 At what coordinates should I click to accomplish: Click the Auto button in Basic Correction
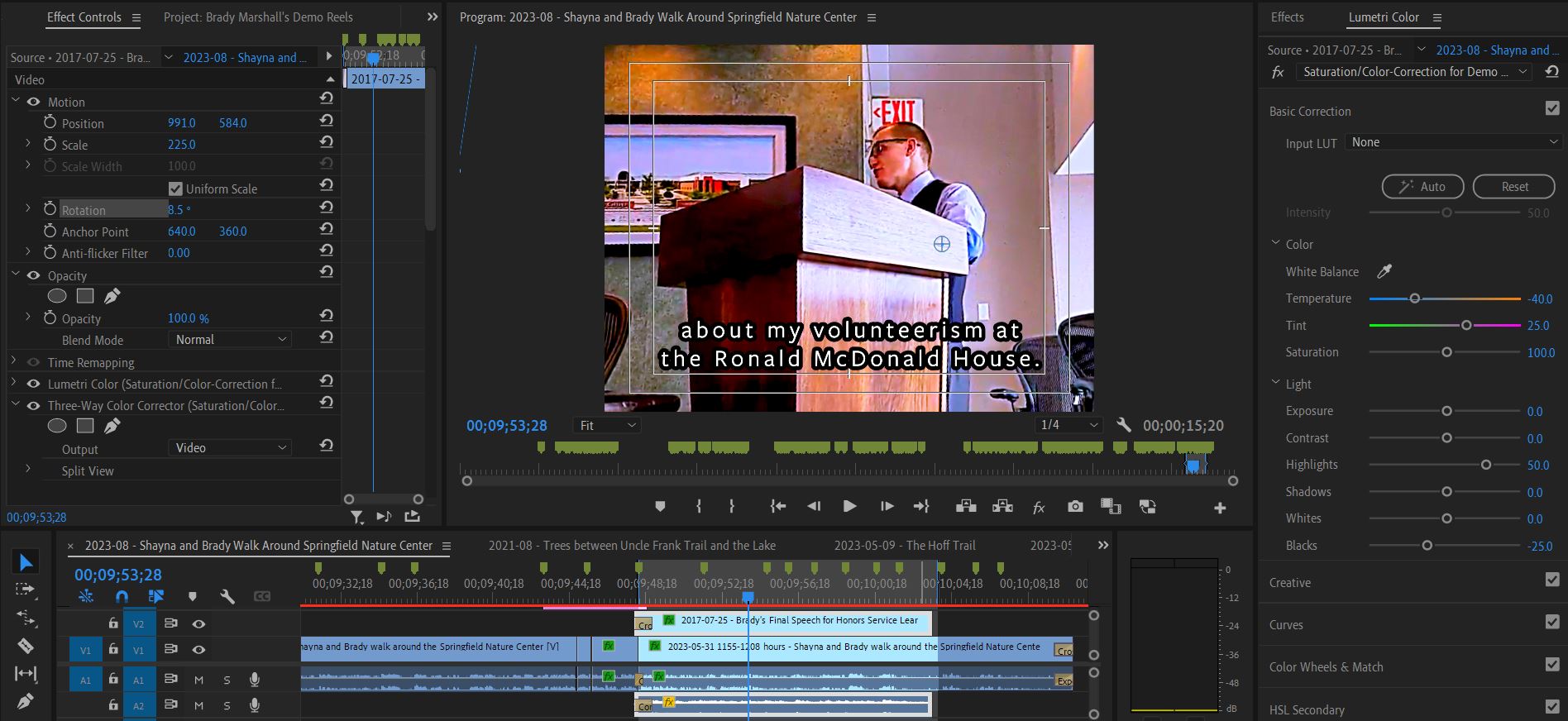coord(1422,187)
